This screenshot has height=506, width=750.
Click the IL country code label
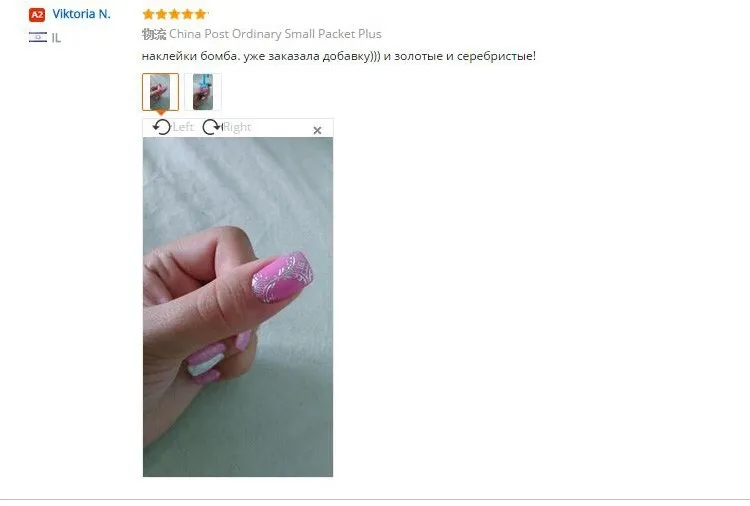[x=56, y=38]
